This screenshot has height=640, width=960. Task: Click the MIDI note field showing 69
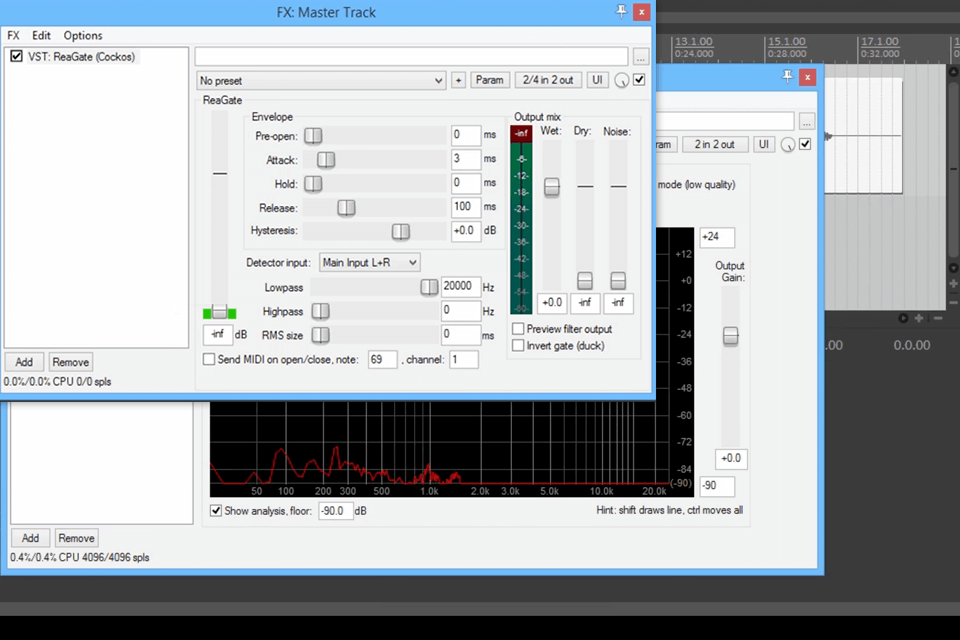click(x=382, y=360)
